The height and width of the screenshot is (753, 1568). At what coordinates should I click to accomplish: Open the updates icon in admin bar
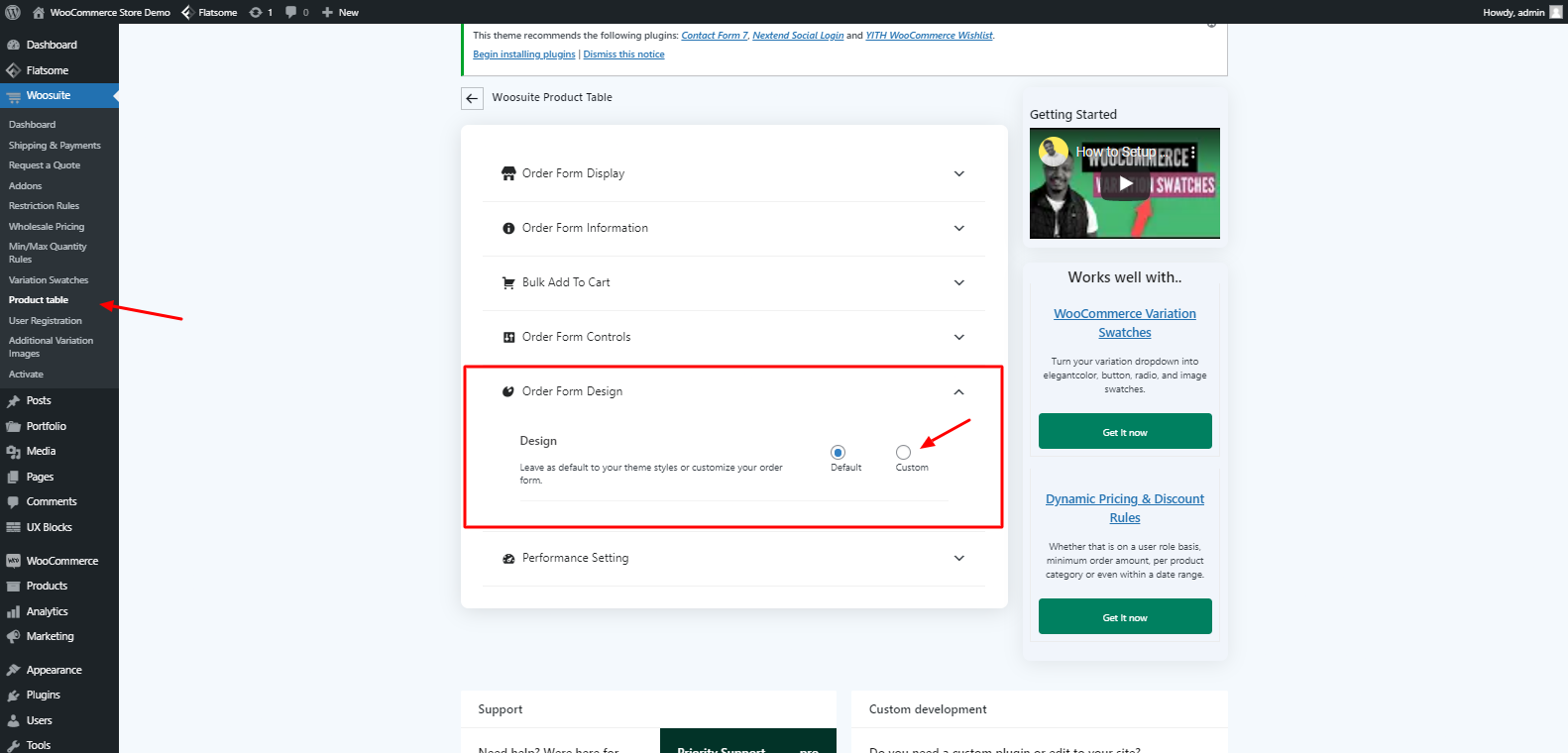pos(256,12)
